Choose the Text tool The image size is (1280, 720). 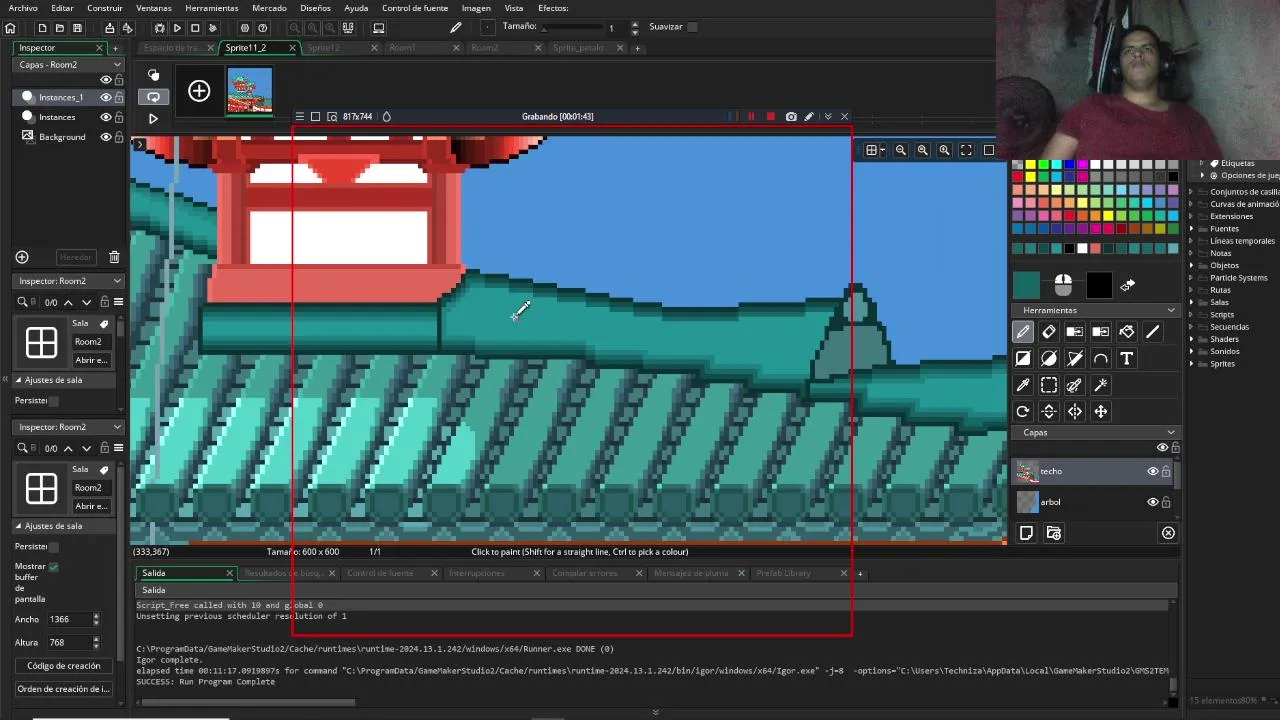point(1127,358)
